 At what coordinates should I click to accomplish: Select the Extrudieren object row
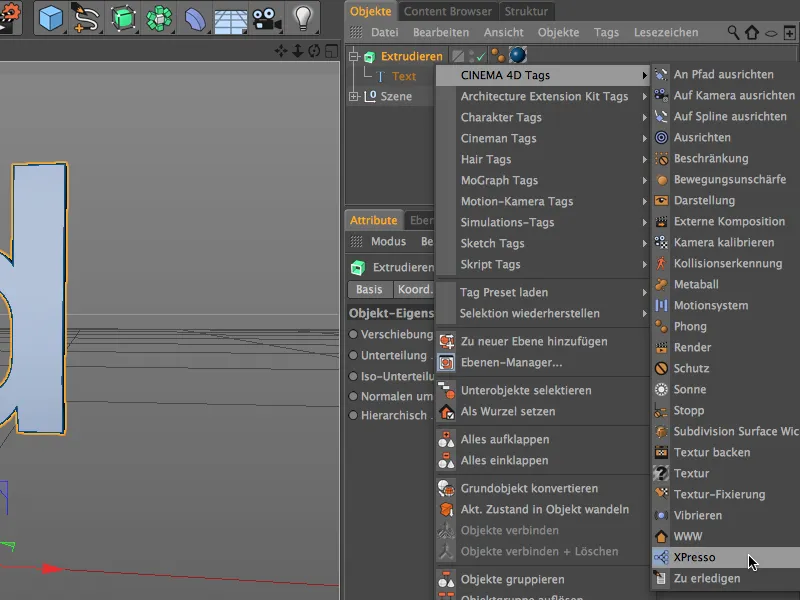pos(411,56)
